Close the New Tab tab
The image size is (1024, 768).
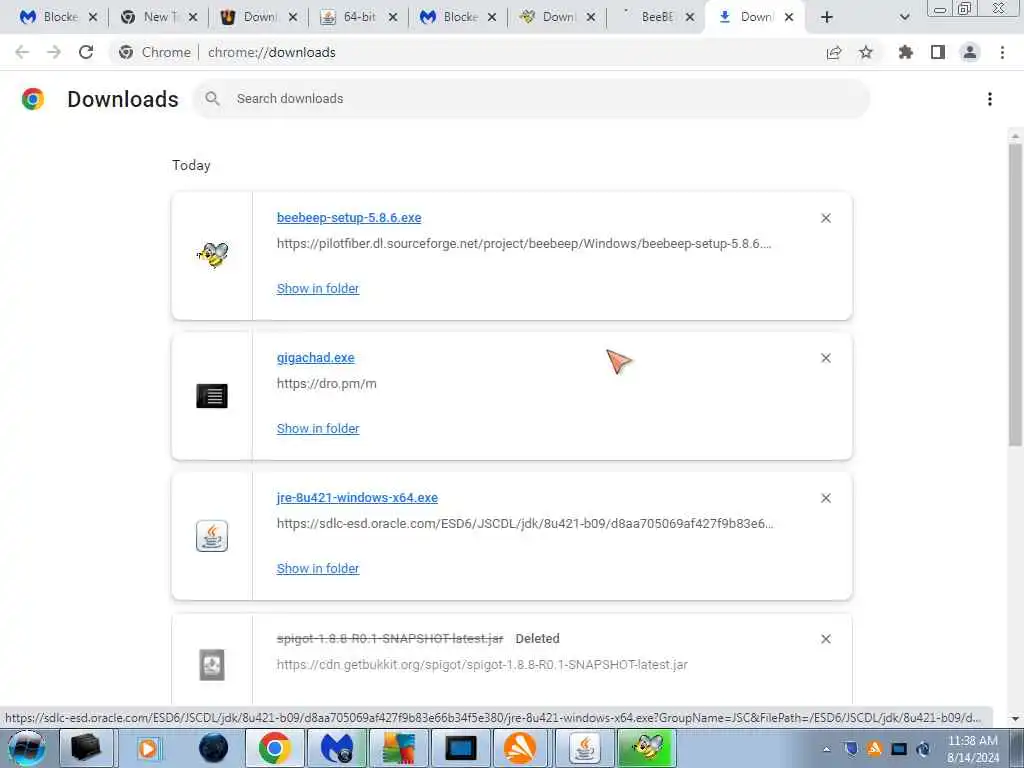(x=193, y=17)
